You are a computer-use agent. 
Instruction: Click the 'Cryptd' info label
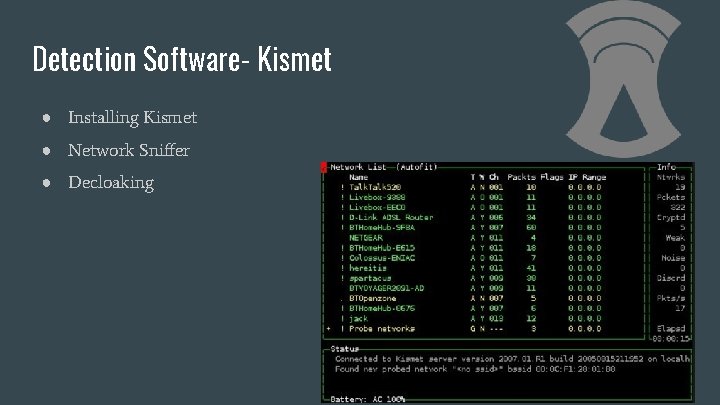click(671, 218)
